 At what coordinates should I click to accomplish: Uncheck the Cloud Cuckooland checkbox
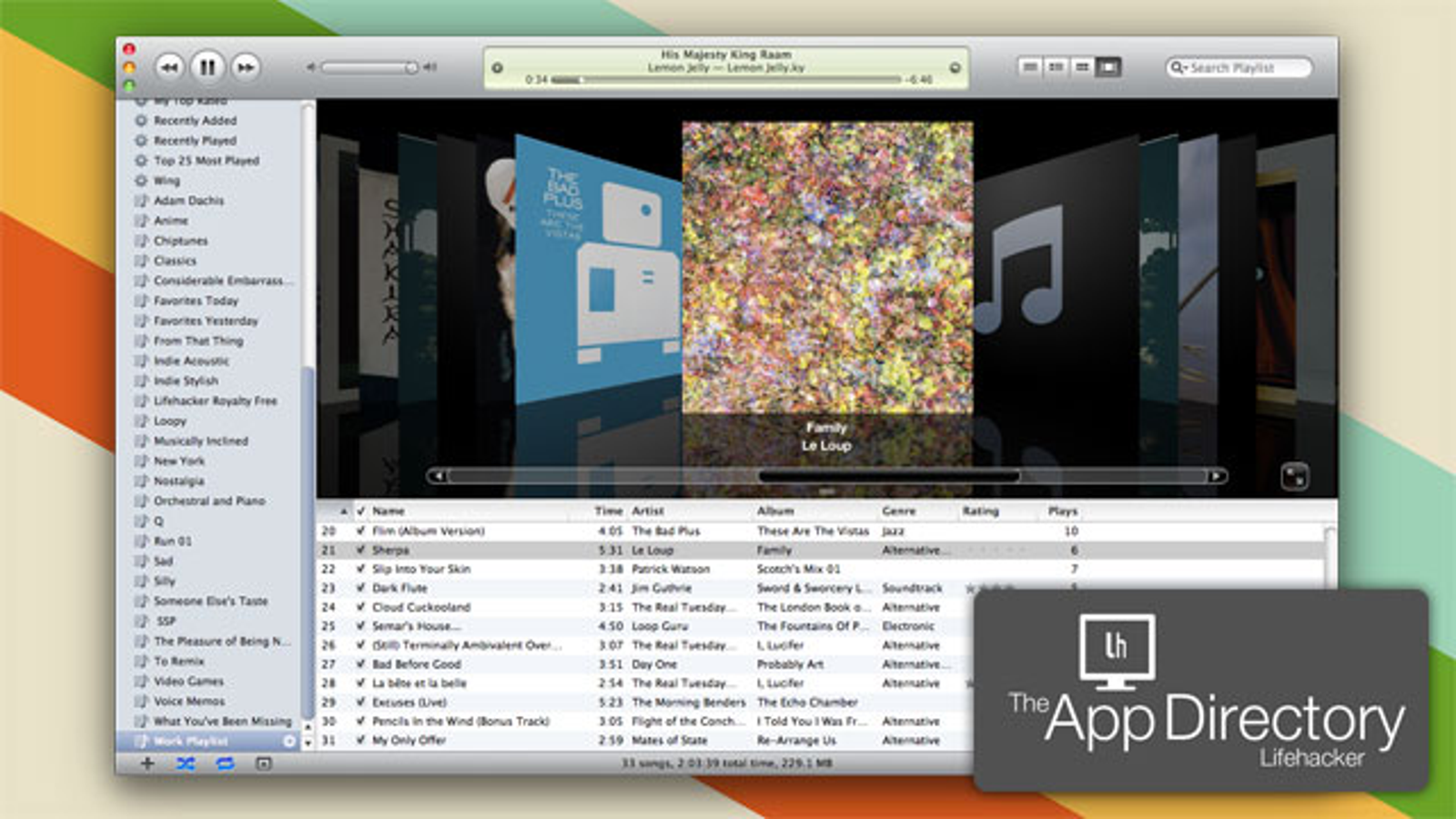pos(361,607)
